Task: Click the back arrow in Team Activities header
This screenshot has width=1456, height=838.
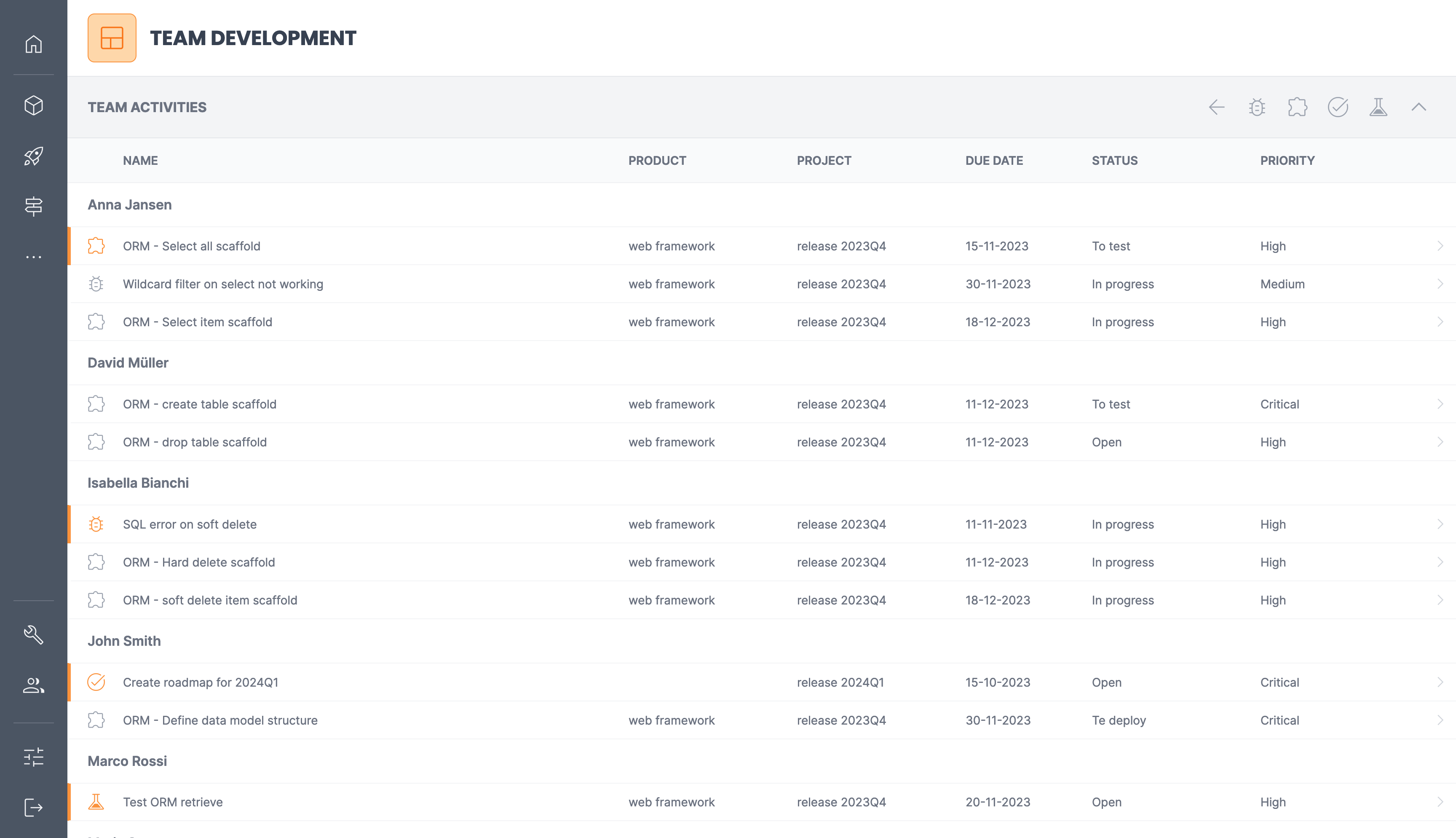Action: click(1217, 107)
